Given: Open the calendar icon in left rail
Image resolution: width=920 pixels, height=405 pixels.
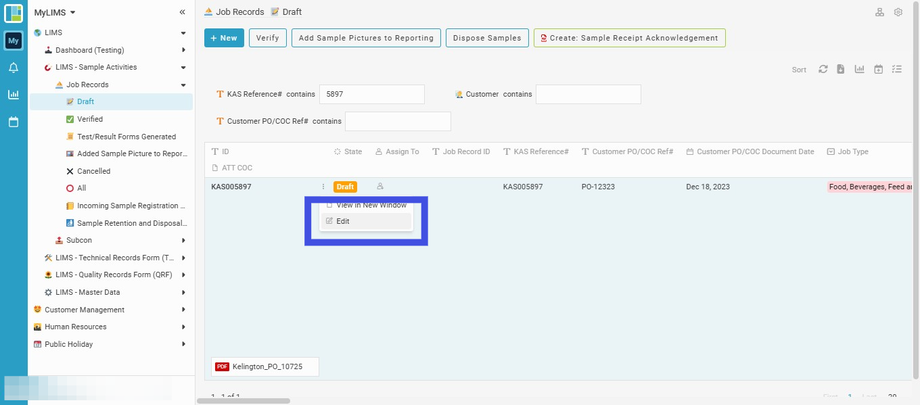Looking at the screenshot, I should point(13,122).
